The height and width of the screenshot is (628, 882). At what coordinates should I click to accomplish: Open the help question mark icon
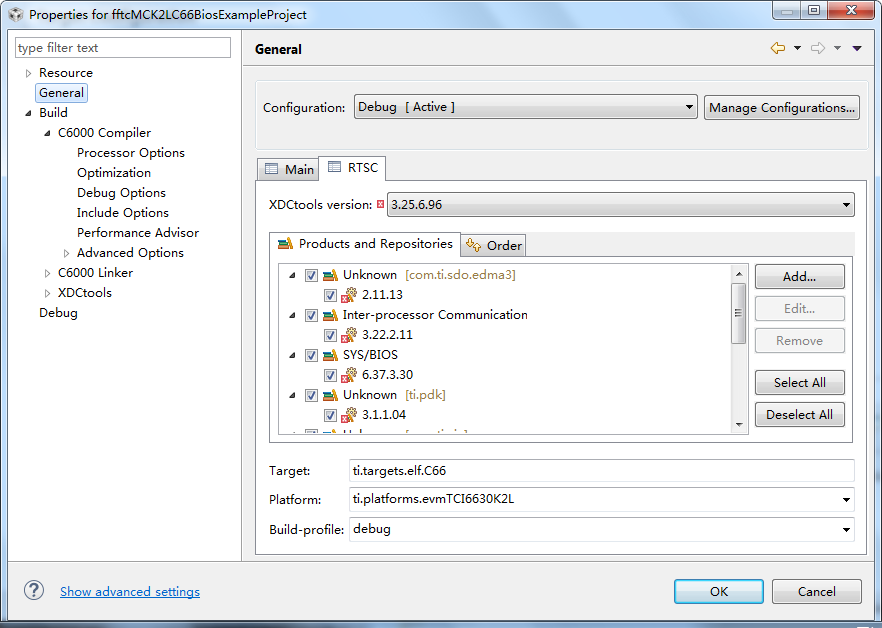click(x=34, y=591)
